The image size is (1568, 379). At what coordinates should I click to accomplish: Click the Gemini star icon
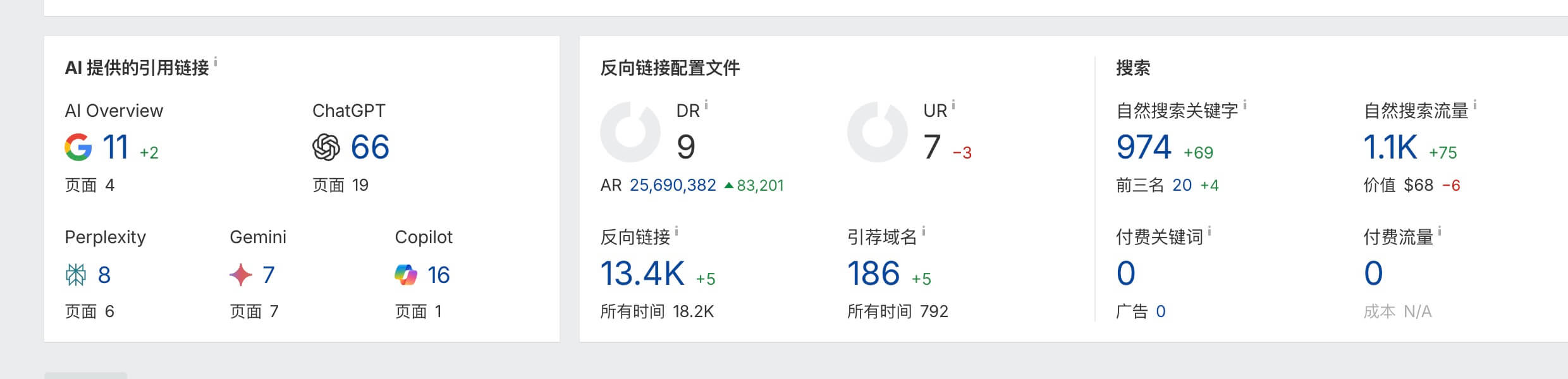(x=241, y=275)
